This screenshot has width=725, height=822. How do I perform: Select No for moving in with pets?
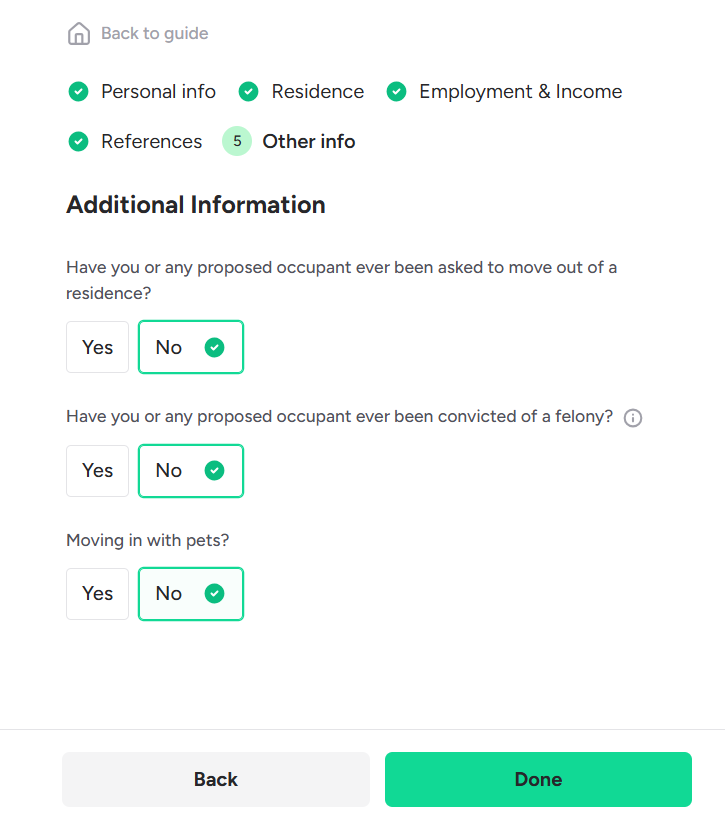(x=190, y=594)
